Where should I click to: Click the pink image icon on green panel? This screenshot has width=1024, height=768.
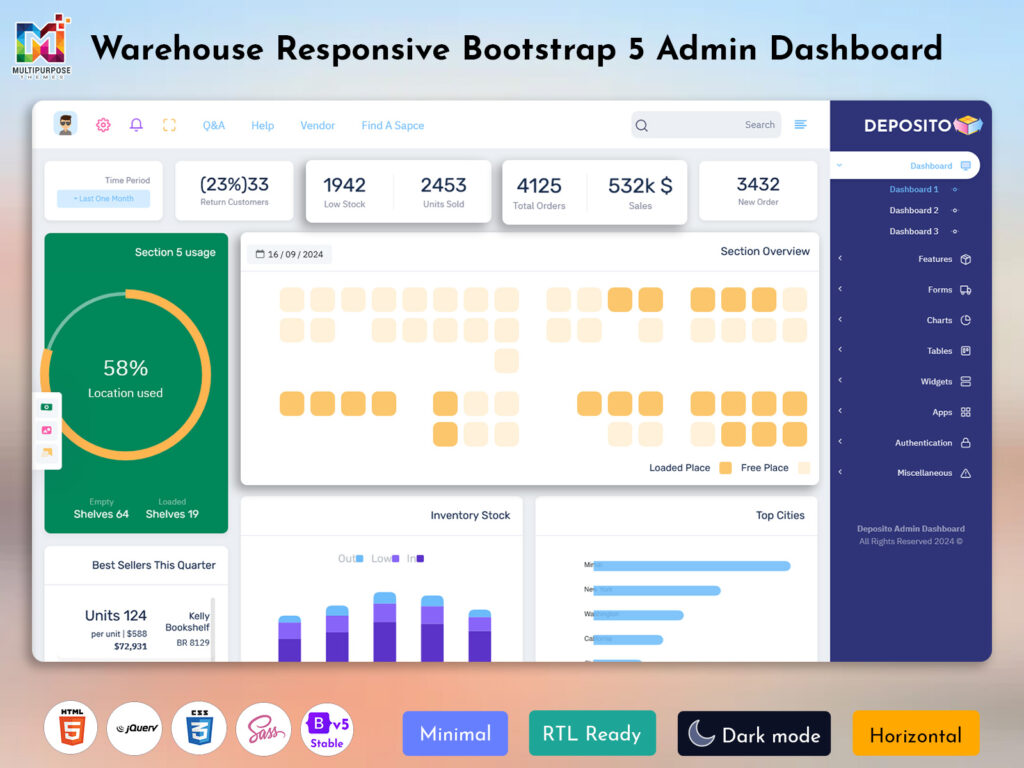point(47,430)
